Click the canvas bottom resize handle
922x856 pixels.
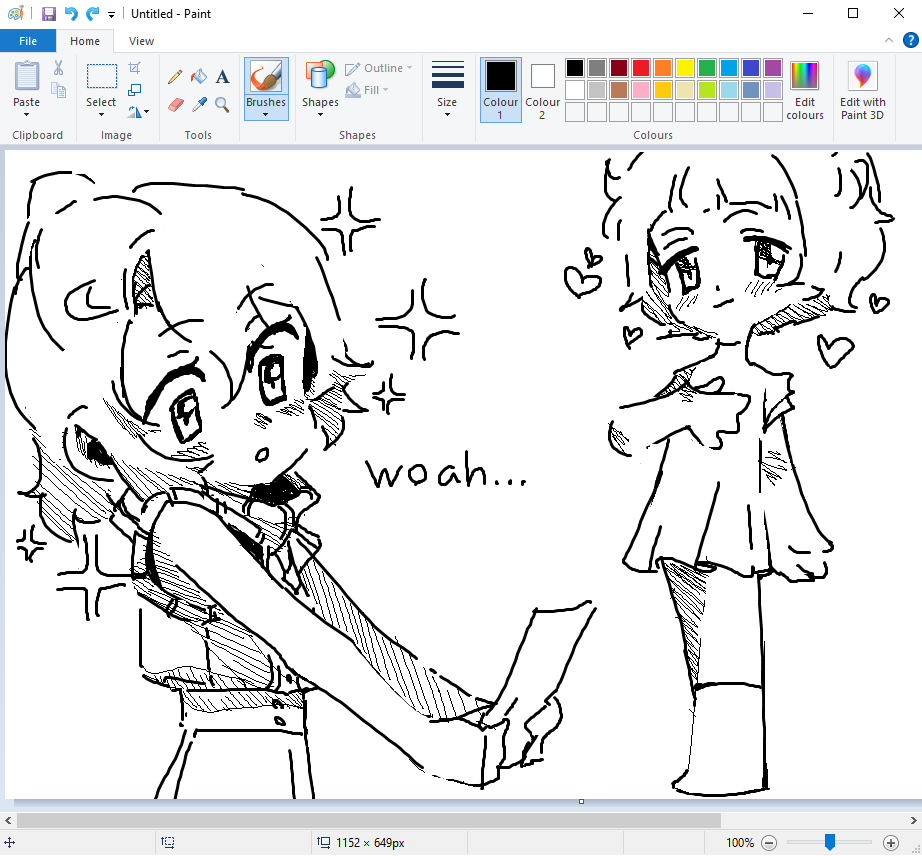pyautogui.click(x=582, y=801)
